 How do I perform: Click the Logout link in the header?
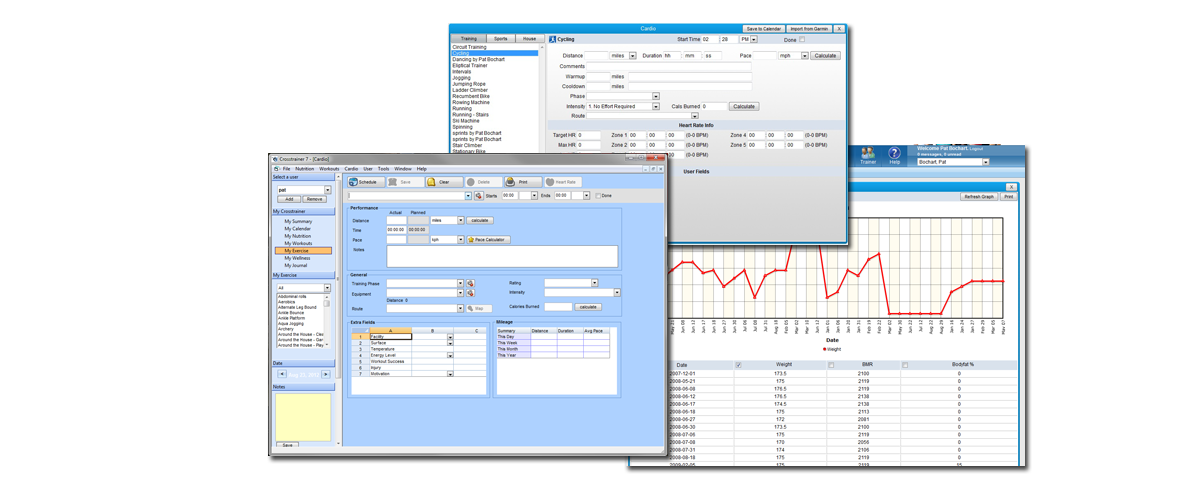click(x=976, y=149)
